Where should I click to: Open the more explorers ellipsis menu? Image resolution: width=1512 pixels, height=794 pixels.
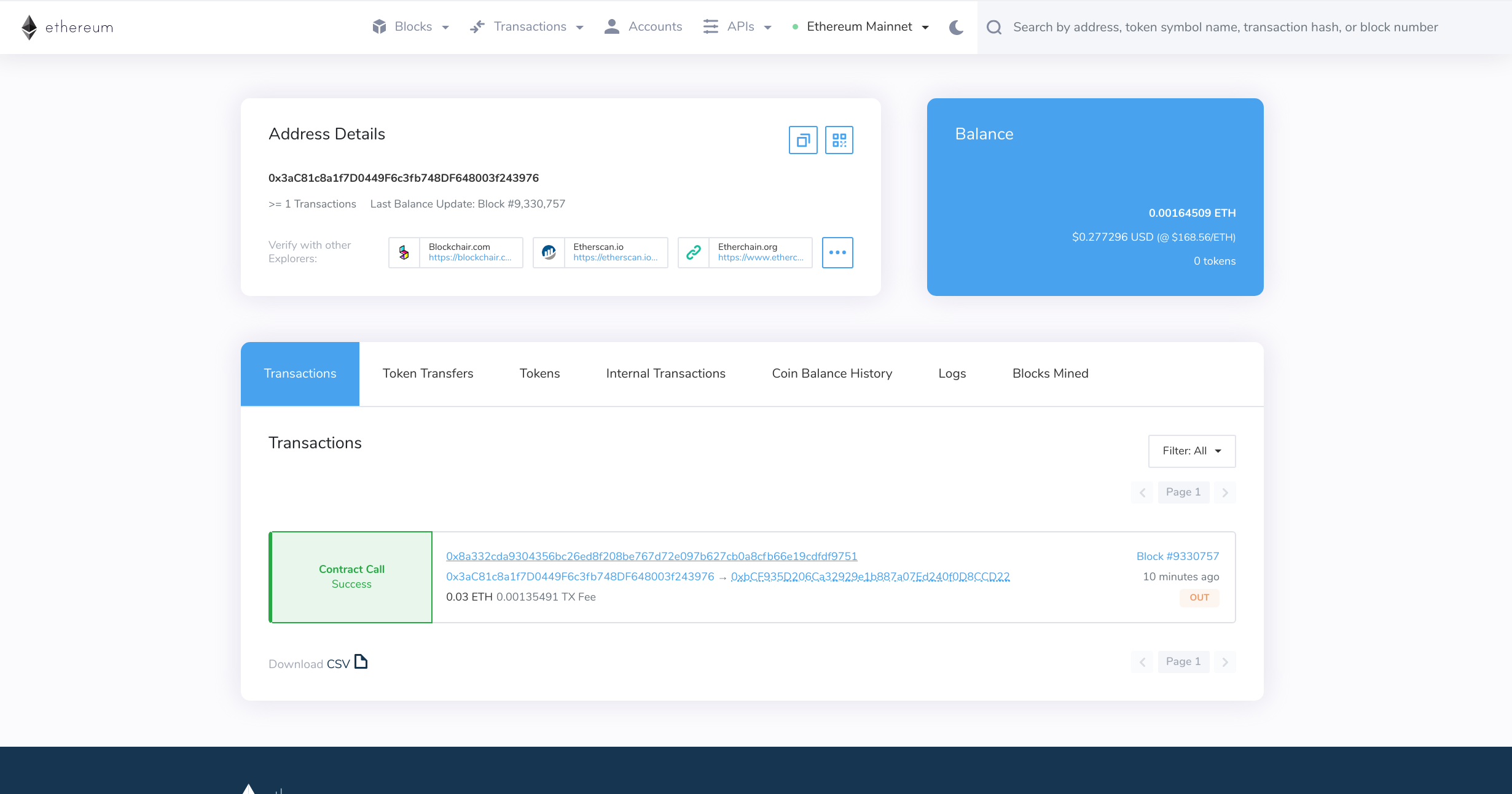click(x=837, y=252)
